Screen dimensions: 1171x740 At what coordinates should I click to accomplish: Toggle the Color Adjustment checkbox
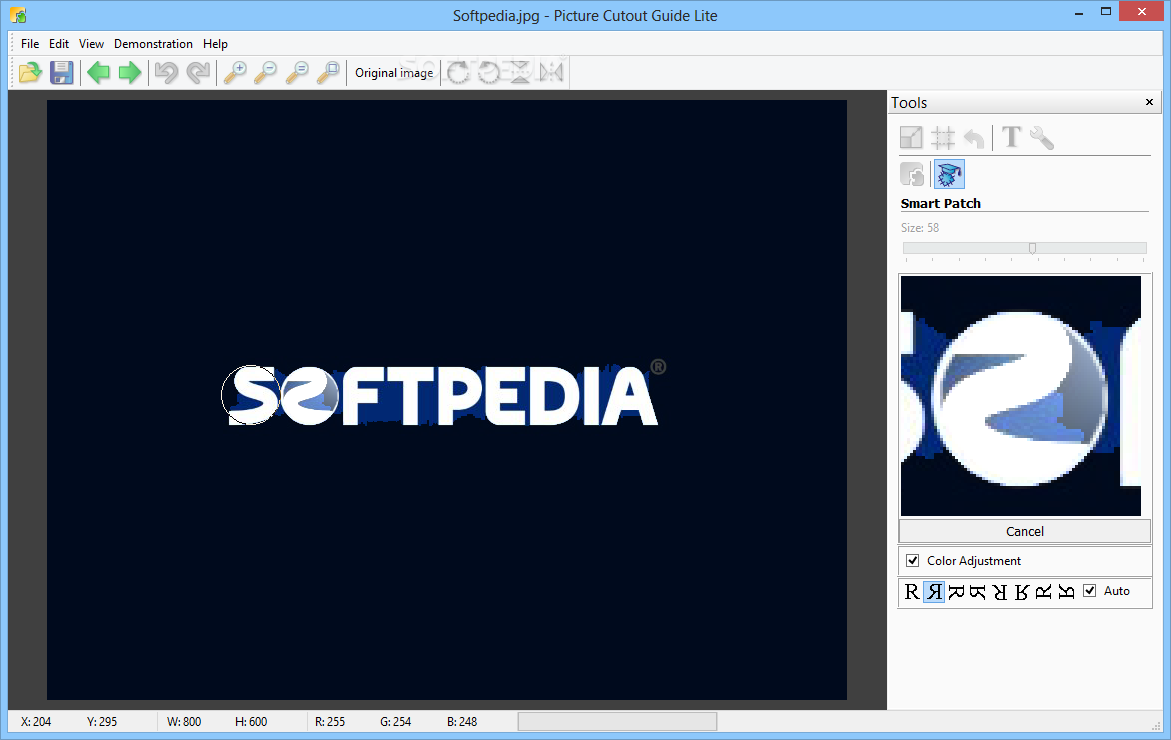913,560
